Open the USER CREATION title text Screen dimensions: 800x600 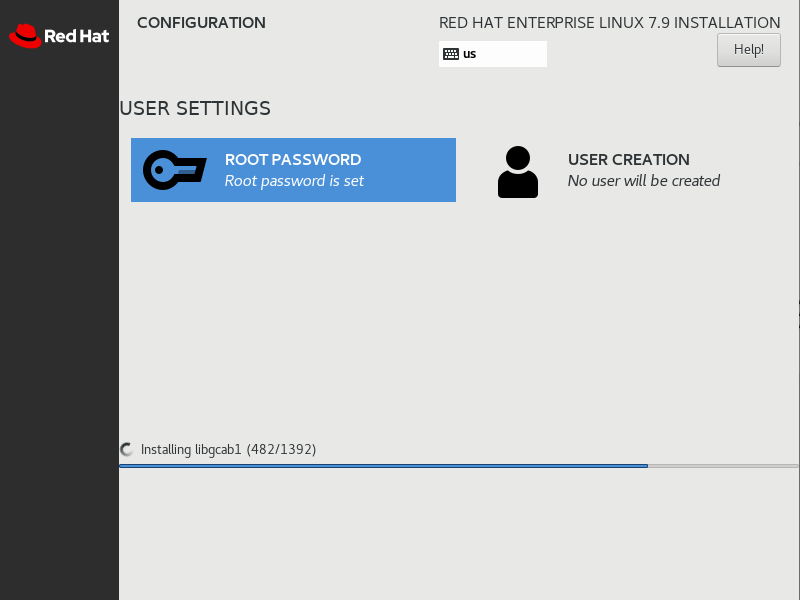click(x=629, y=160)
